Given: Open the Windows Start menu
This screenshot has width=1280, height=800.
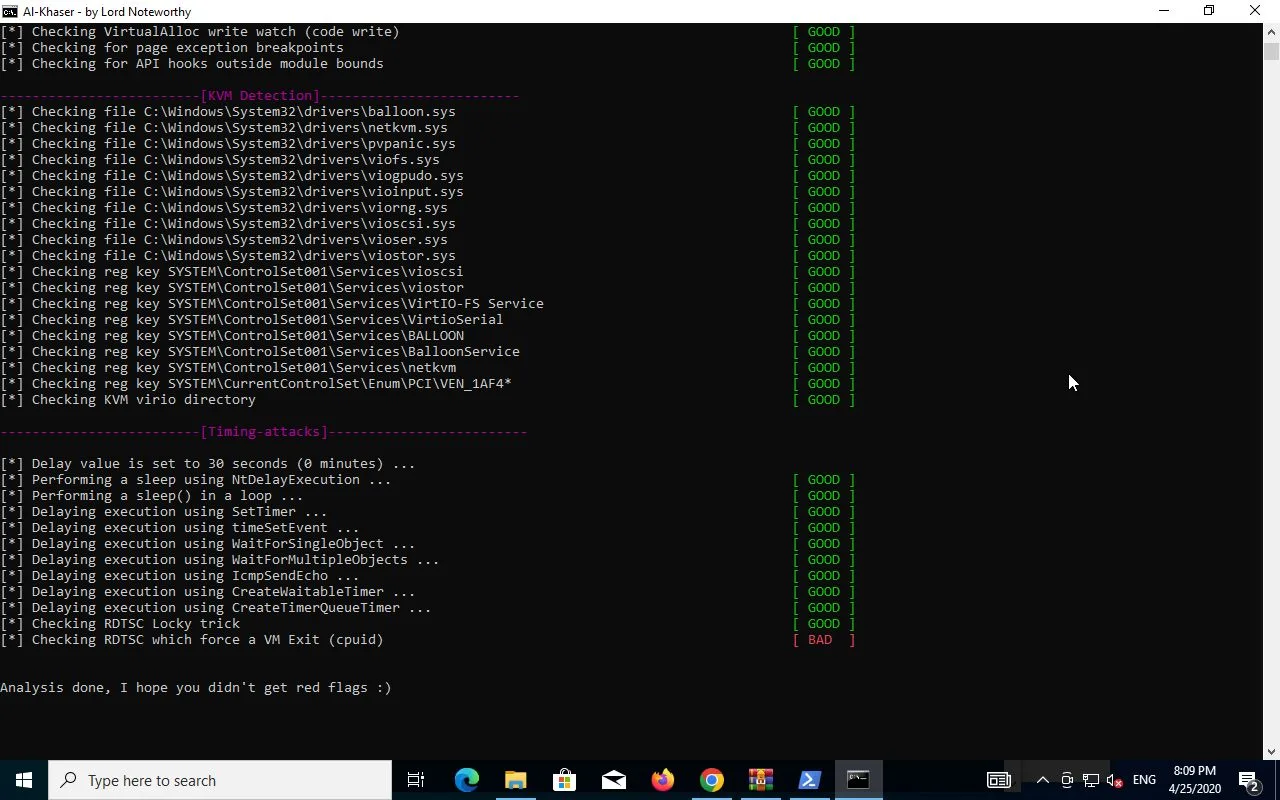Looking at the screenshot, I should pos(24,780).
